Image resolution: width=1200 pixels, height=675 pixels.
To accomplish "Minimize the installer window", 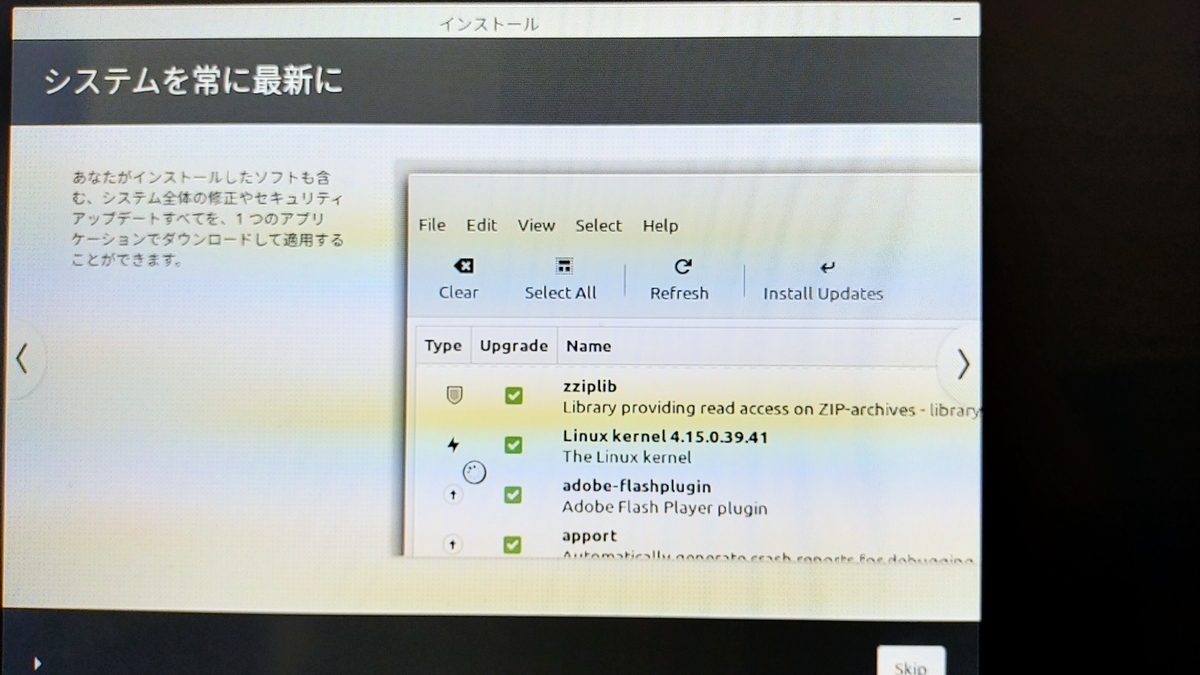I will tap(959, 19).
